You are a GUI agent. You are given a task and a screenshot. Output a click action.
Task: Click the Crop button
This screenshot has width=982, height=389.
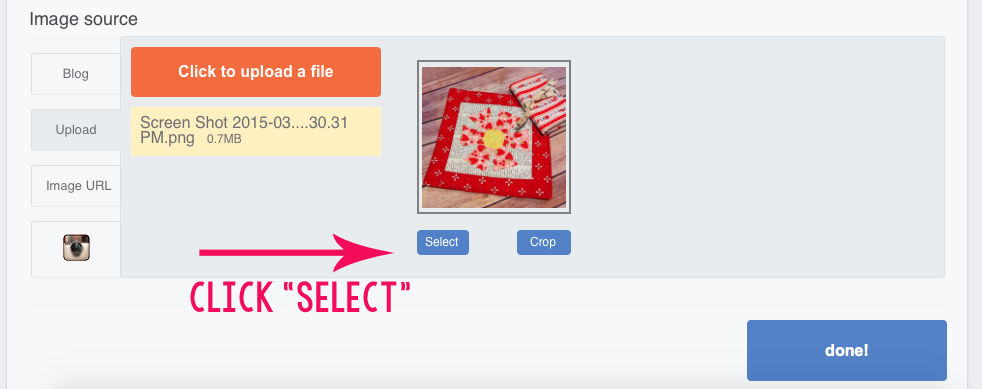point(544,242)
